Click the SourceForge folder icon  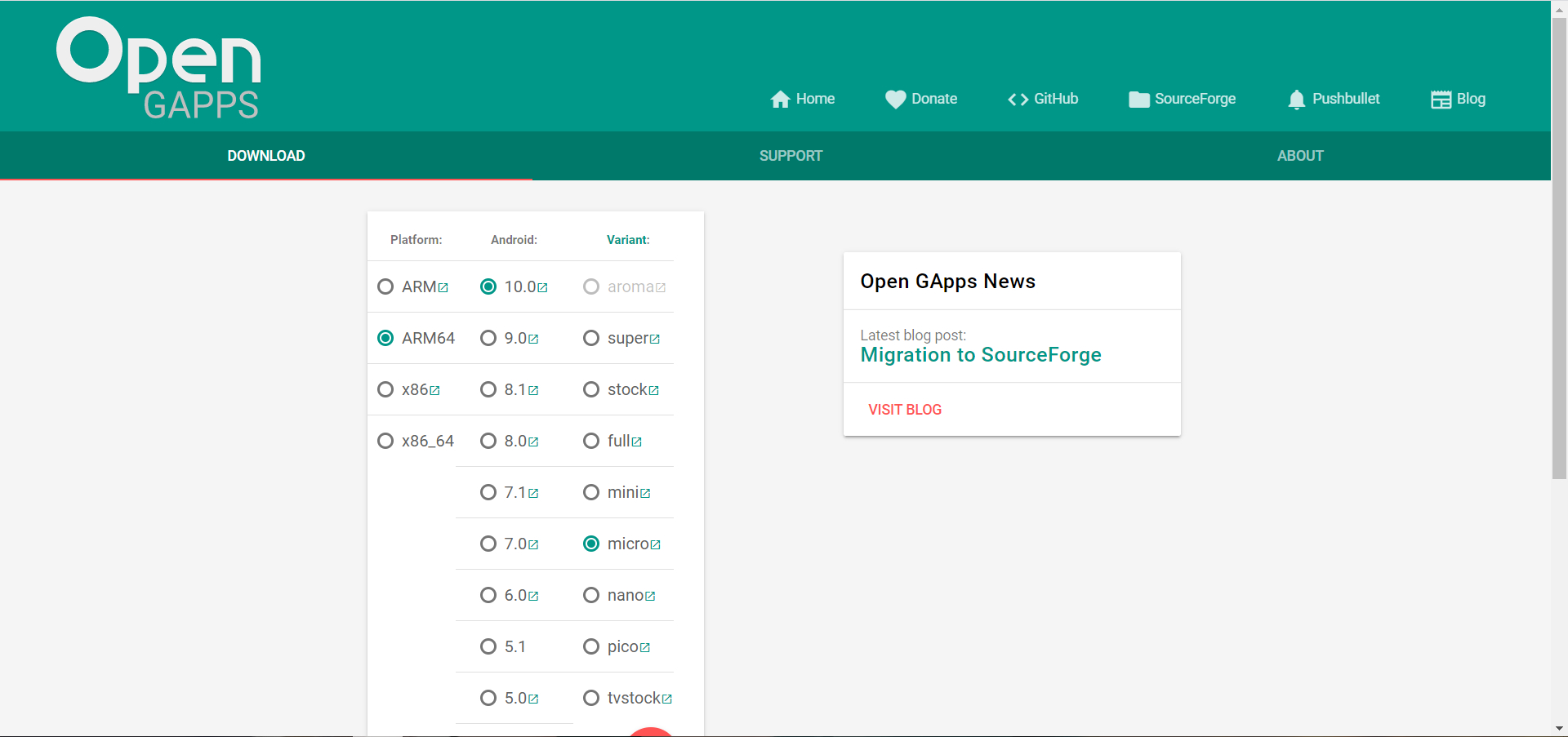click(x=1138, y=99)
